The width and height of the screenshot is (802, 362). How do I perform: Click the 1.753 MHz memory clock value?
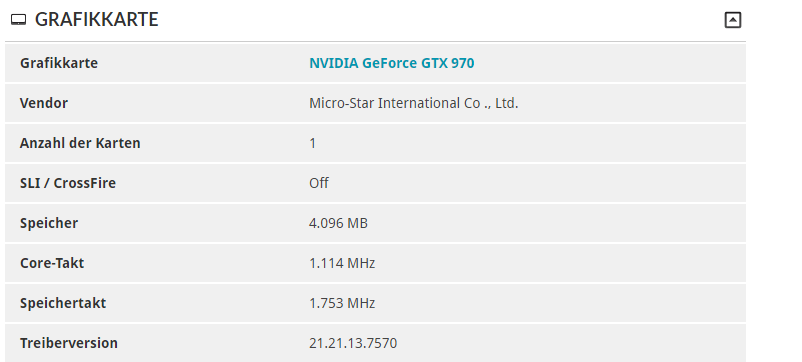pyautogui.click(x=342, y=303)
